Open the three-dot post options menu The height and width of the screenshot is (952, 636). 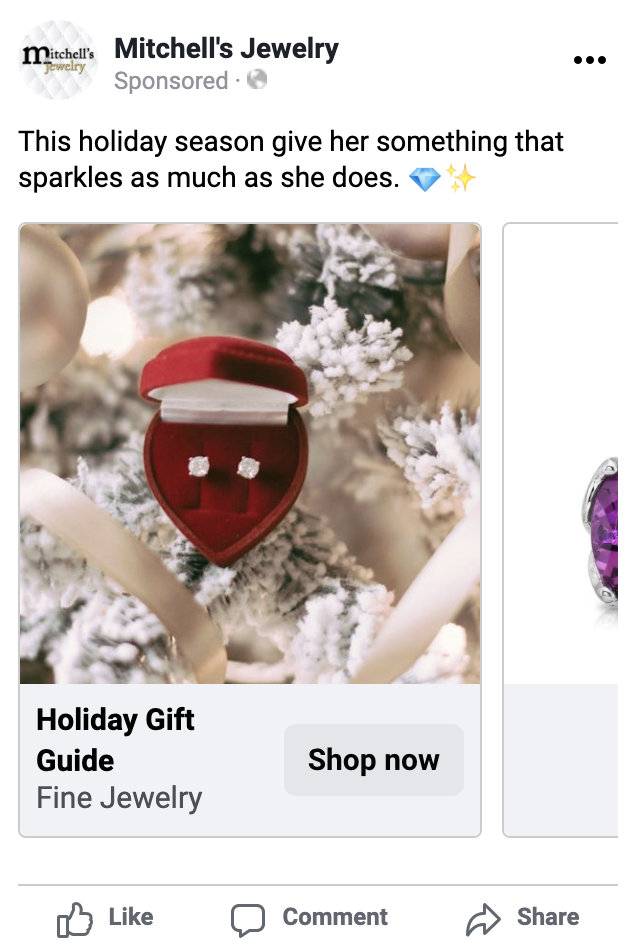590,60
